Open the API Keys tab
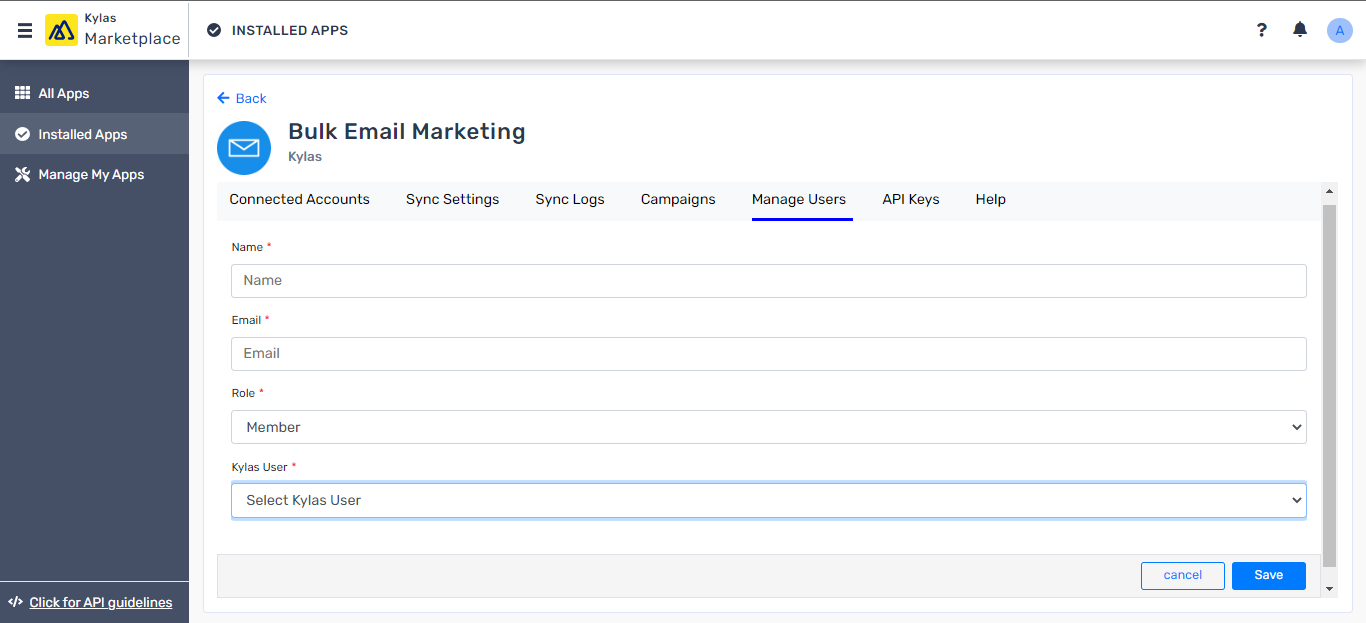 point(910,199)
